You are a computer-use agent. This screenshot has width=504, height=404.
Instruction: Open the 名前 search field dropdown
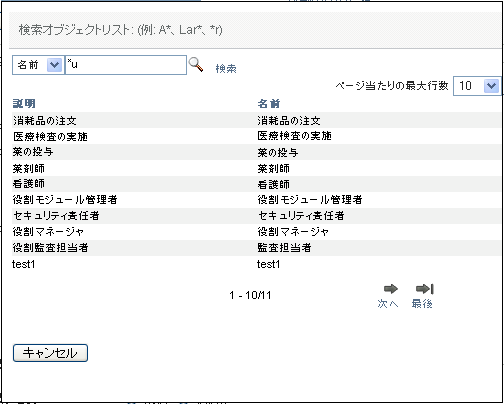coord(38,65)
